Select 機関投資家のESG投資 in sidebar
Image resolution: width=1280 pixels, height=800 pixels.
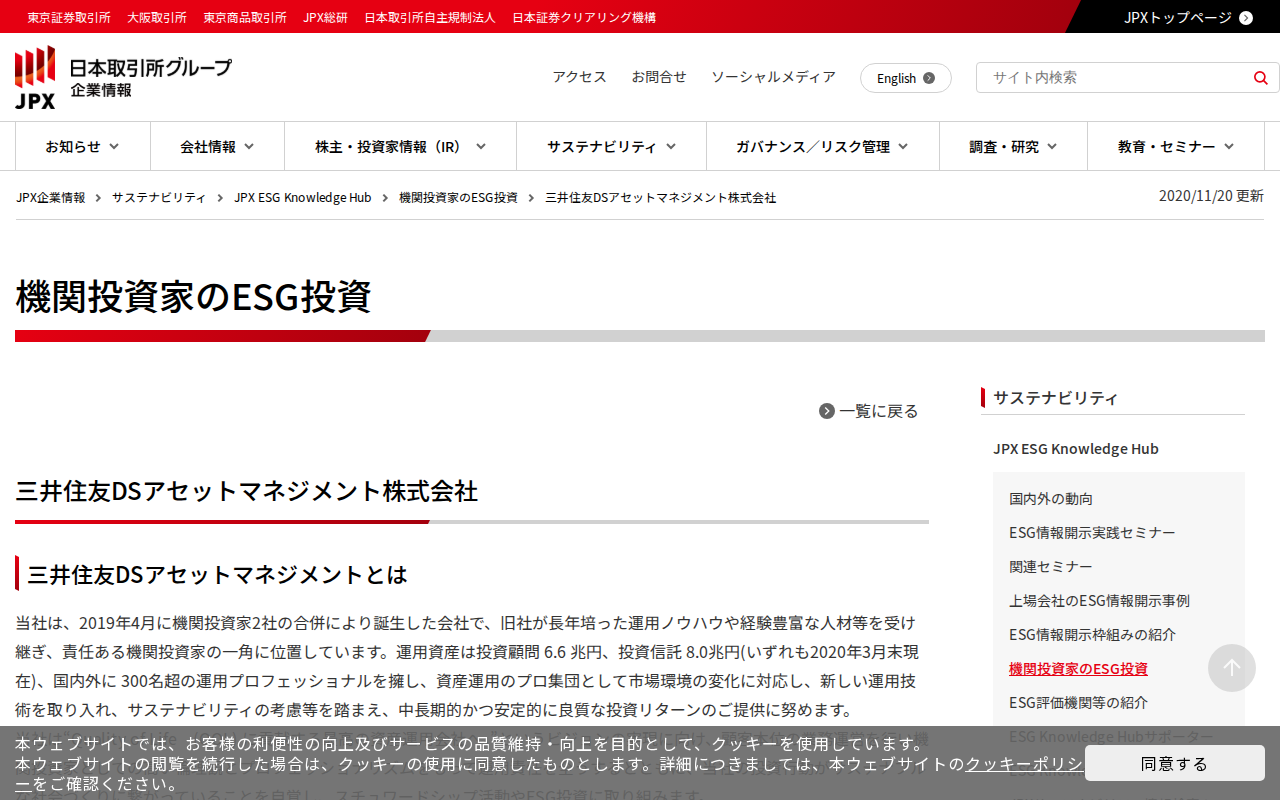click(1078, 668)
